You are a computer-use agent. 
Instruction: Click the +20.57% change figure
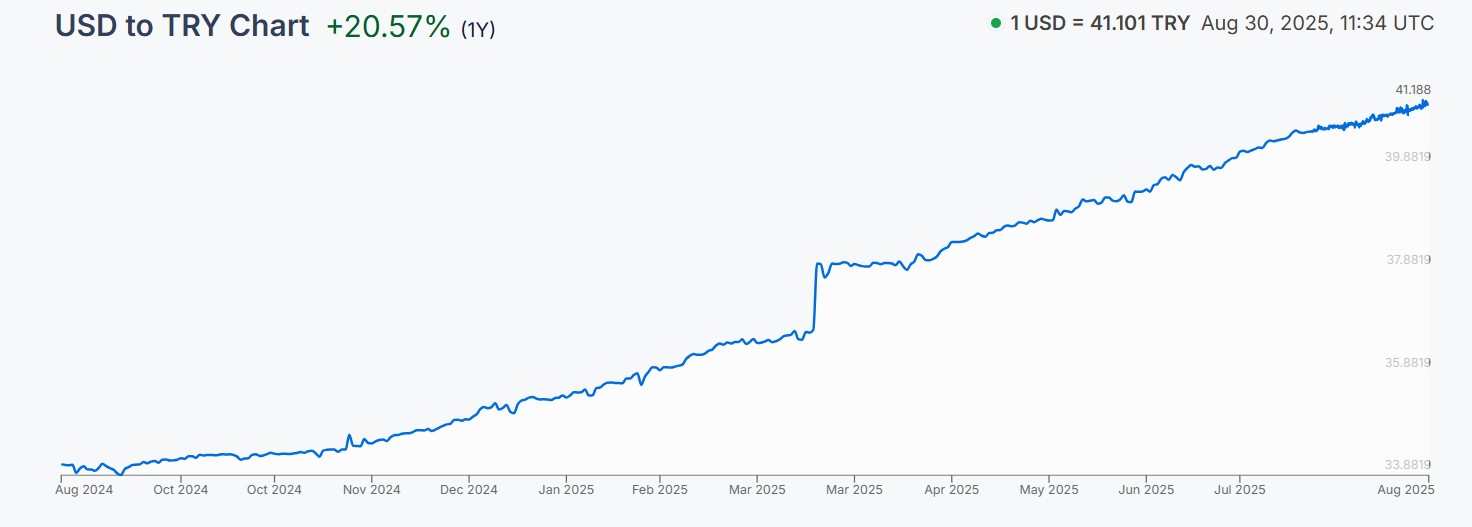click(388, 27)
